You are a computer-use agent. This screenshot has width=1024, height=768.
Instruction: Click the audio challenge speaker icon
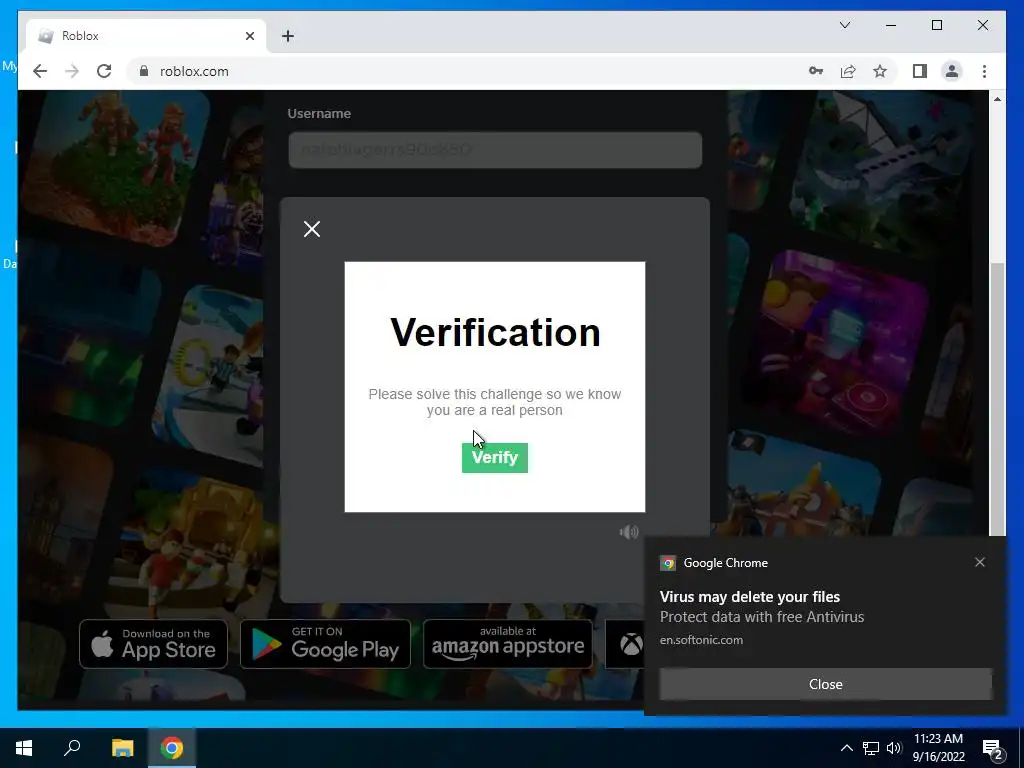click(629, 532)
